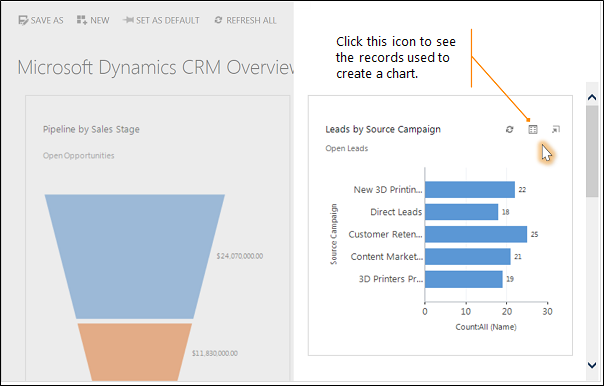The height and width of the screenshot is (386, 604).
Task: Click the view records grid icon
Action: (x=532, y=129)
